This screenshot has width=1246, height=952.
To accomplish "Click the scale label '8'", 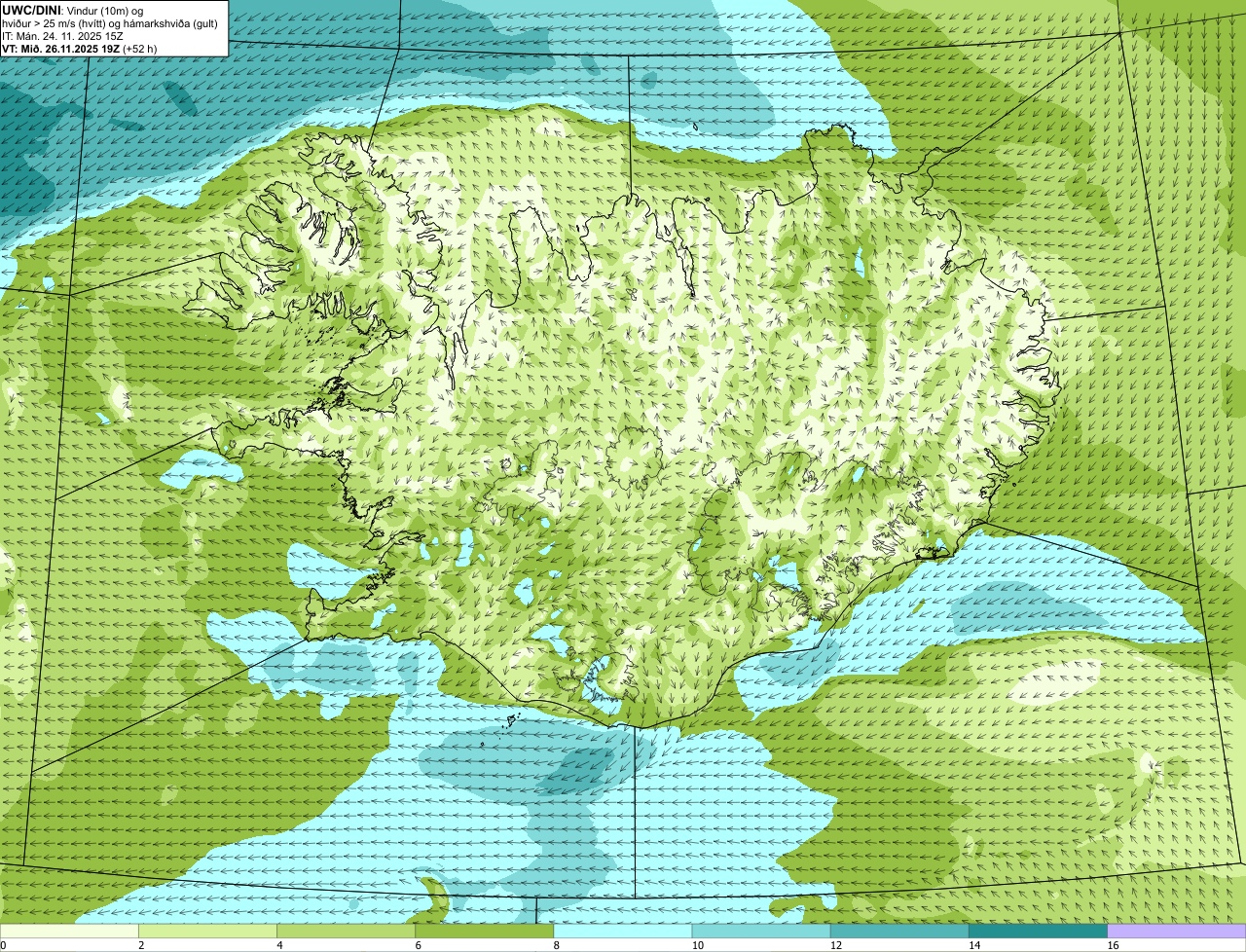I will pos(556,945).
